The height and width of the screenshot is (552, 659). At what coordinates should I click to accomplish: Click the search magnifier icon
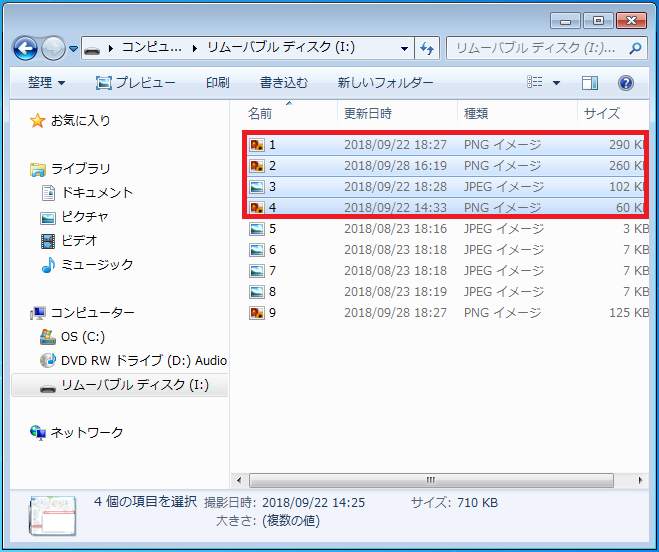635,49
